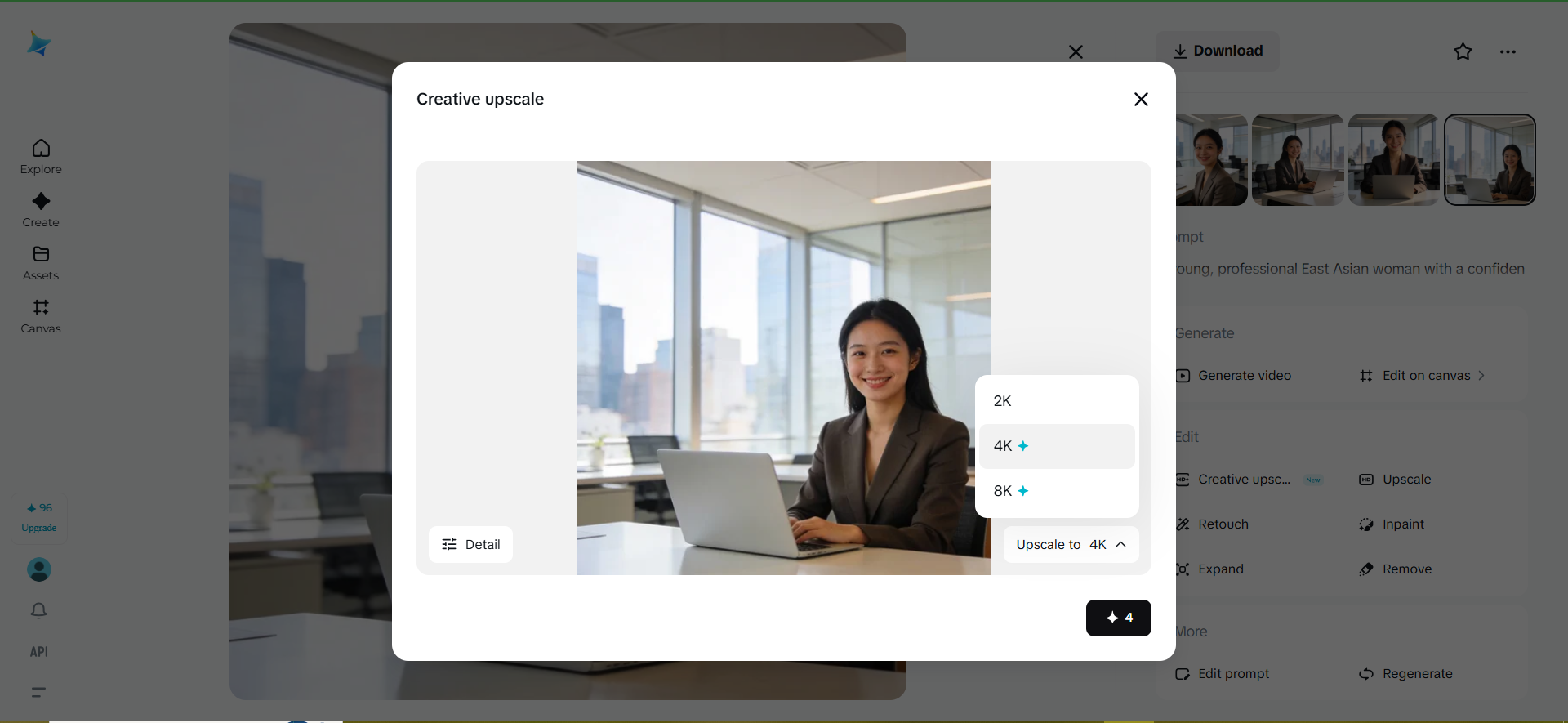Click Generate video
1568x723 pixels.
coord(1233,376)
